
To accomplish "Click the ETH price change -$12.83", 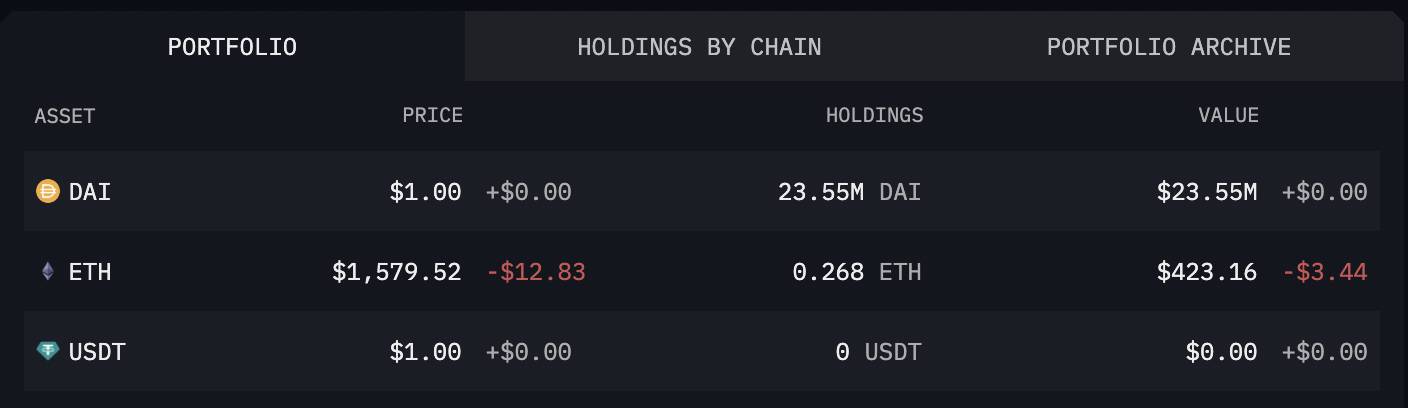I will (x=536, y=271).
